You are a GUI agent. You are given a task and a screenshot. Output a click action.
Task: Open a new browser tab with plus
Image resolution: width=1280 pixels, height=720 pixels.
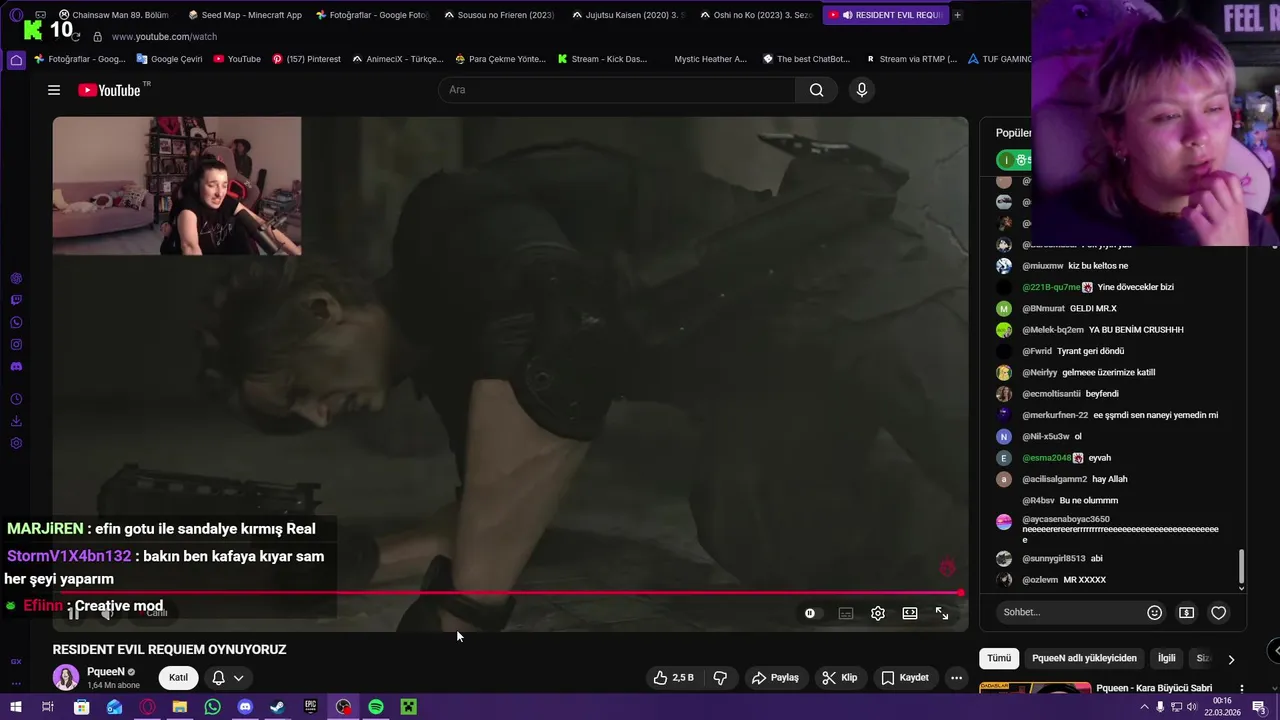click(x=957, y=15)
